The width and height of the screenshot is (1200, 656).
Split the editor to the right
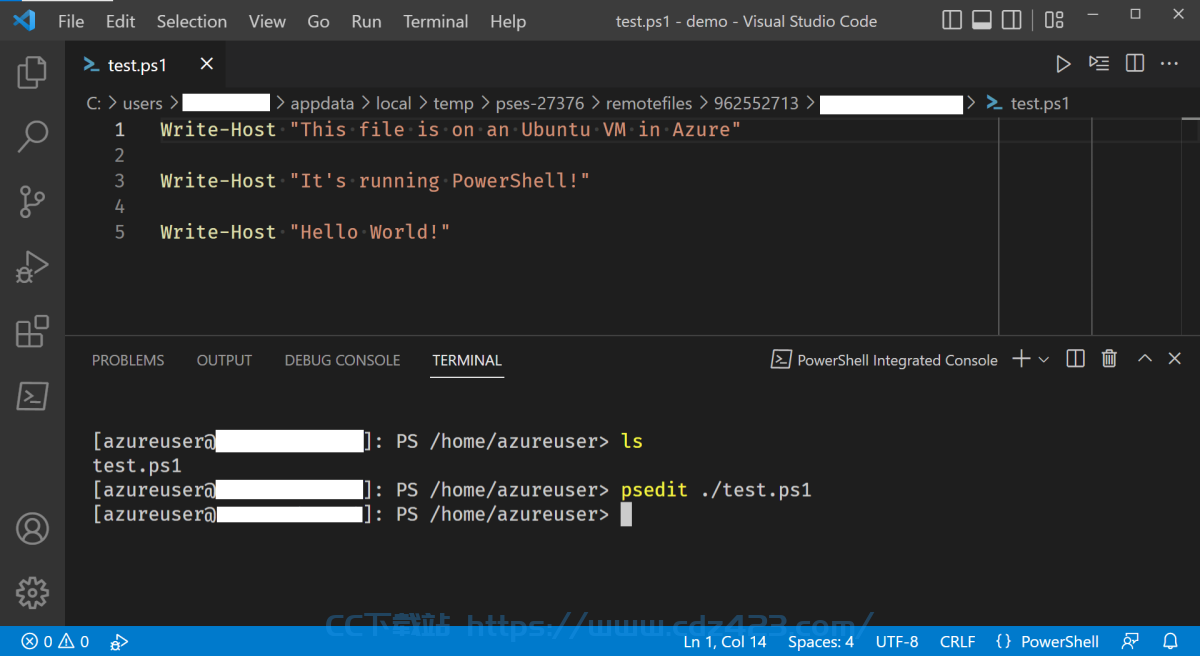click(1135, 64)
